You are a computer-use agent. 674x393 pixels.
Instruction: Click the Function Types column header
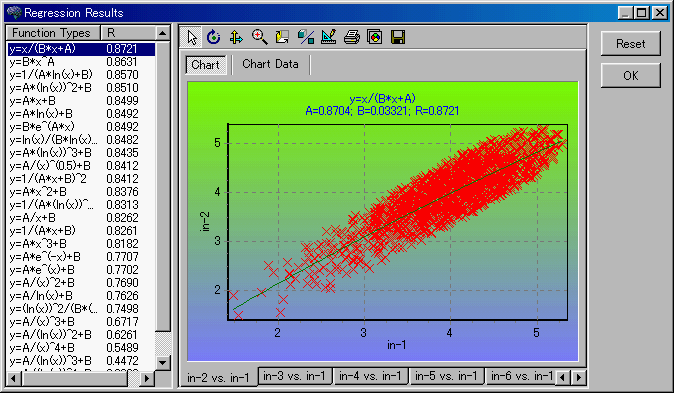point(53,33)
